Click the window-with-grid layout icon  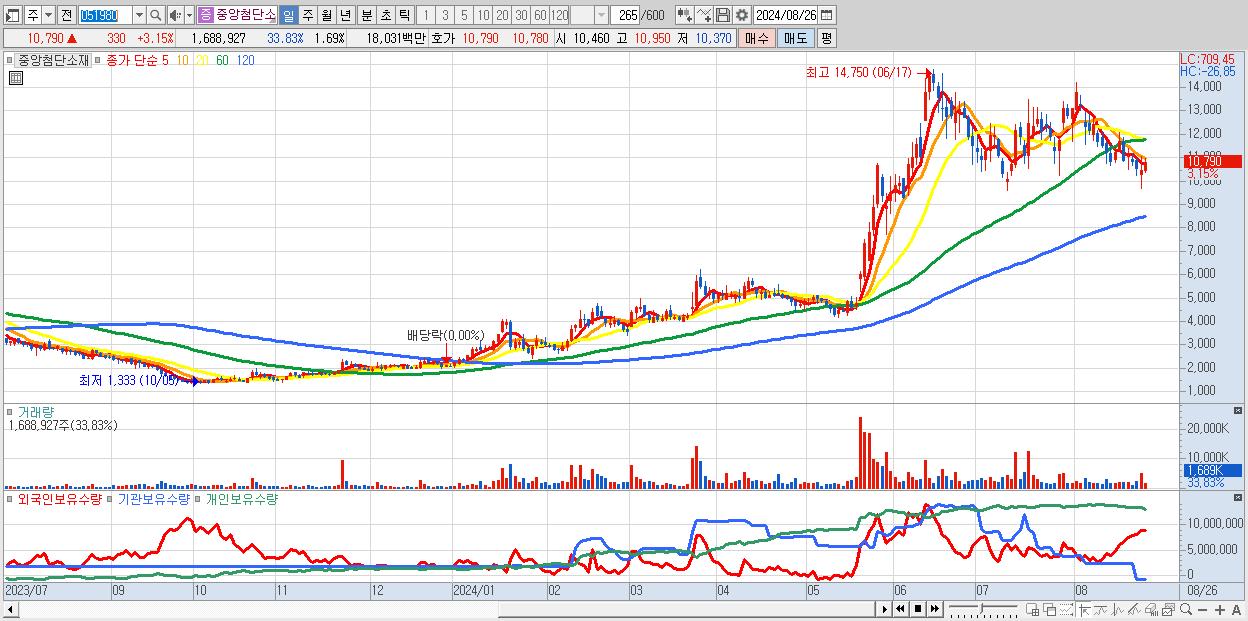click(x=1033, y=609)
